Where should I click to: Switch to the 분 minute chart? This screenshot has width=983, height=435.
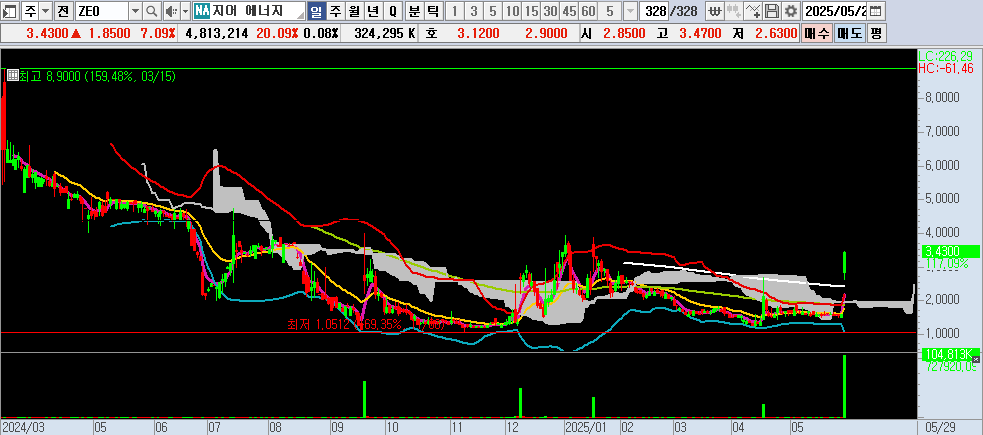tap(414, 11)
